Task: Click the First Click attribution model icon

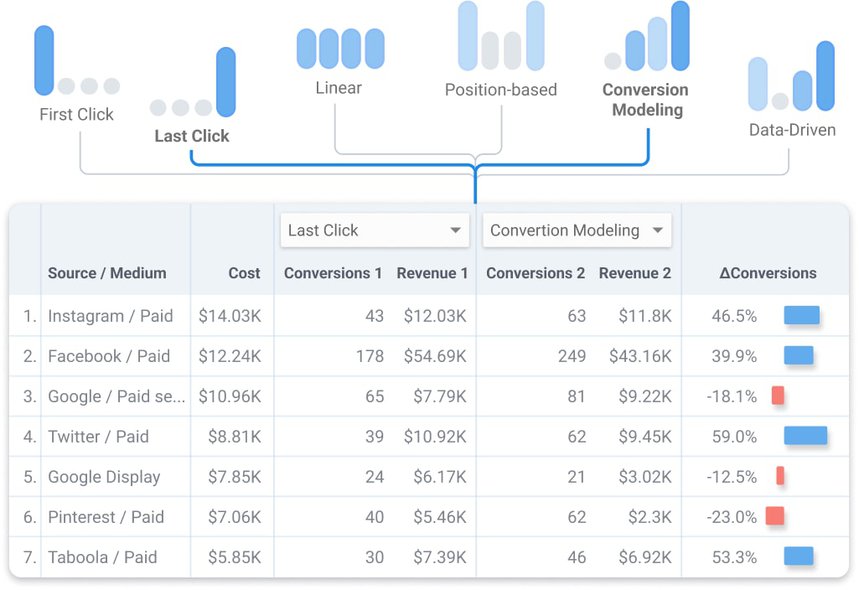Action: tap(77, 60)
